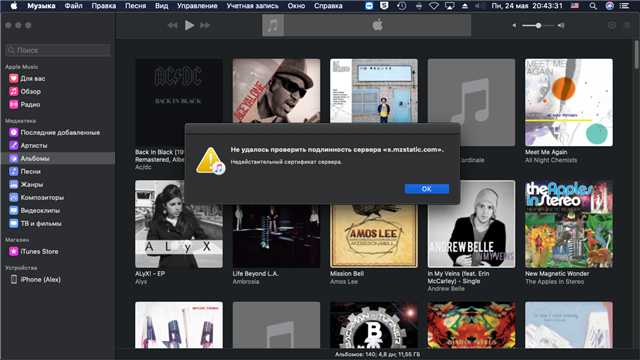Select Жанры in library sidebar
This screenshot has width=640, height=360.
(58, 184)
